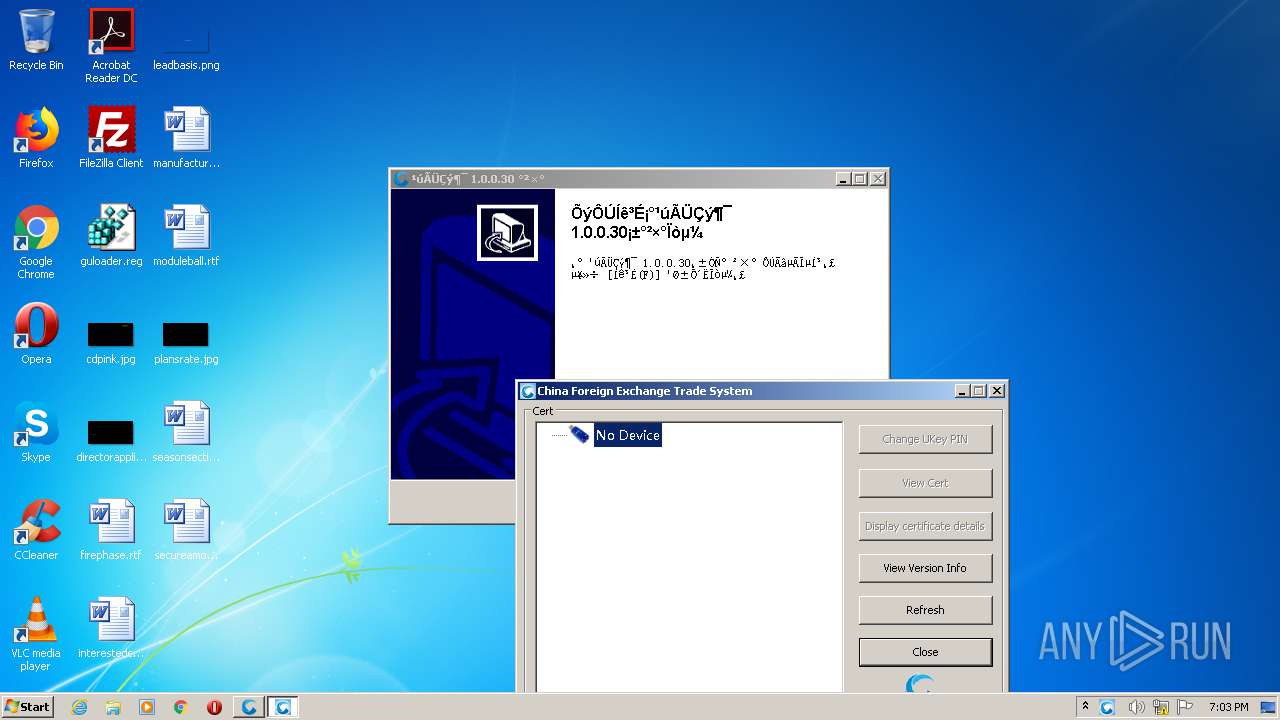Select directorappli... file icon
Viewport: 1280px width, 720px height.
pos(111,441)
